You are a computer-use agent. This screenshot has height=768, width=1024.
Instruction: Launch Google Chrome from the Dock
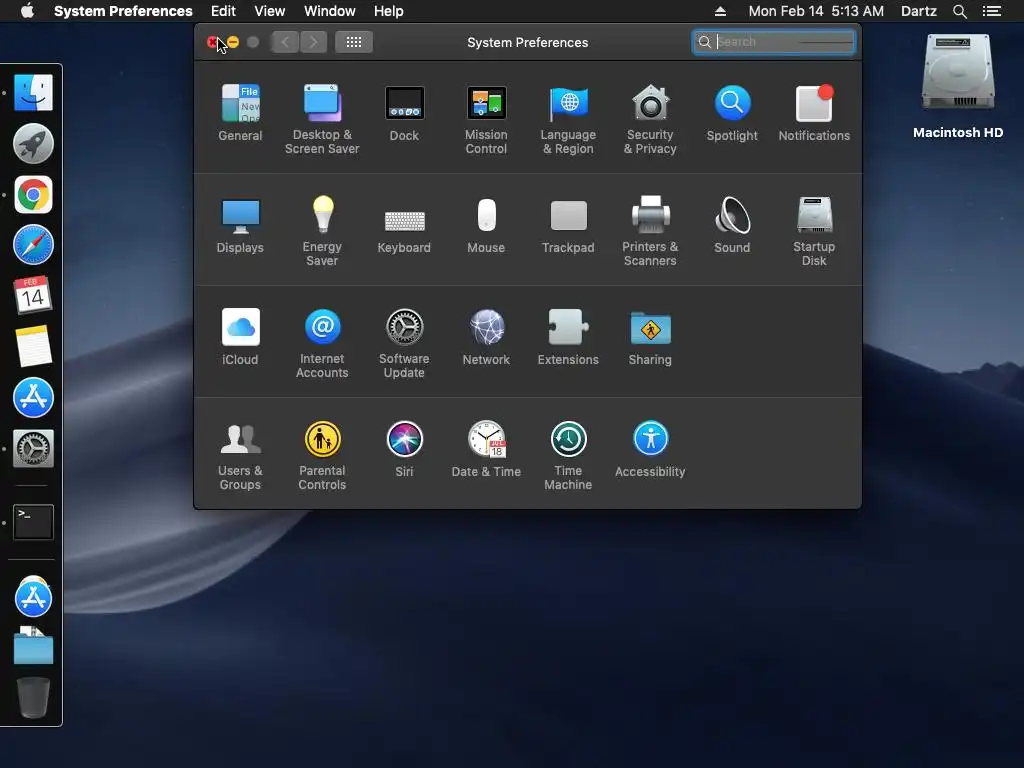pyautogui.click(x=33, y=195)
